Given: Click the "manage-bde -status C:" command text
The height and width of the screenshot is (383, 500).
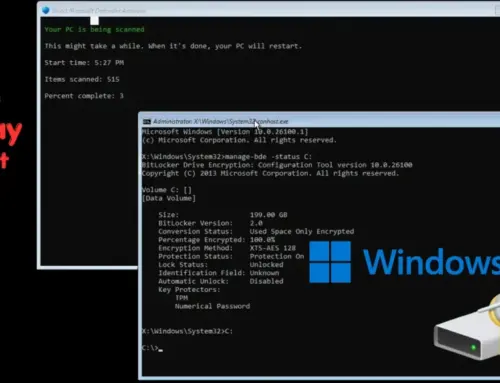Looking at the screenshot, I should (x=268, y=157).
